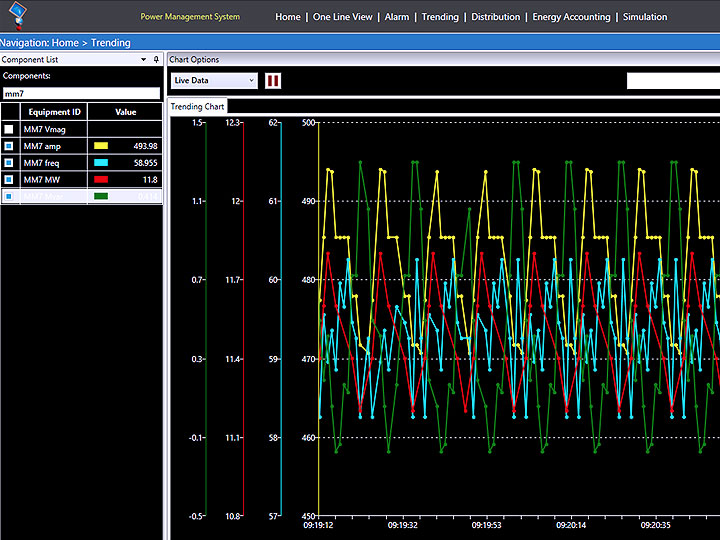Click the Components search input field
Image resolution: width=720 pixels, height=540 pixels.
tap(81, 93)
